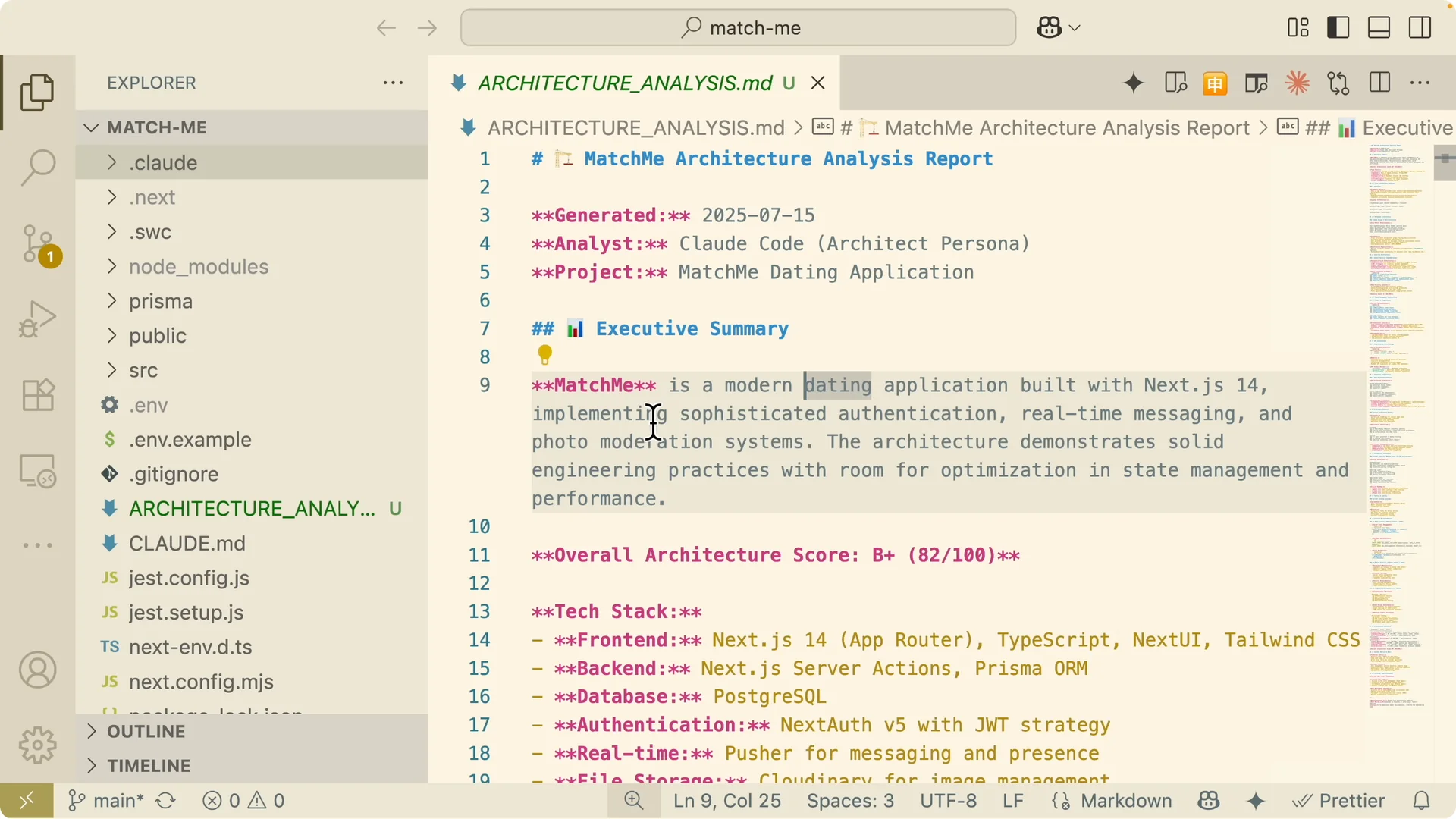The height and width of the screenshot is (819, 1456).
Task: Open jest.config.js file
Action: (x=252, y=578)
